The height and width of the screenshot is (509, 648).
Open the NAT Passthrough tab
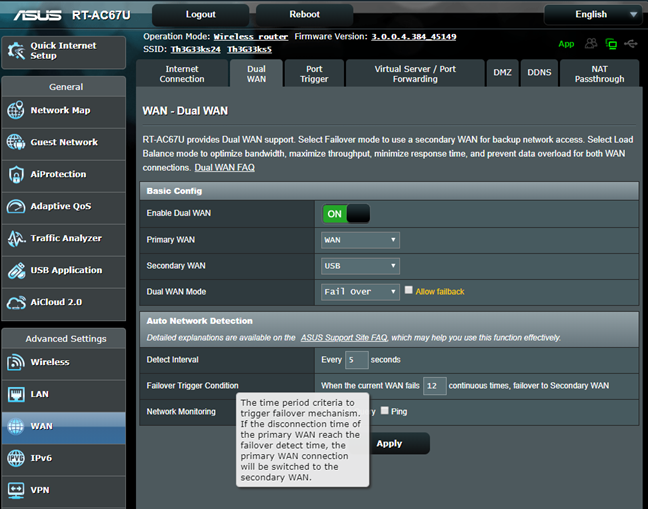point(599,74)
